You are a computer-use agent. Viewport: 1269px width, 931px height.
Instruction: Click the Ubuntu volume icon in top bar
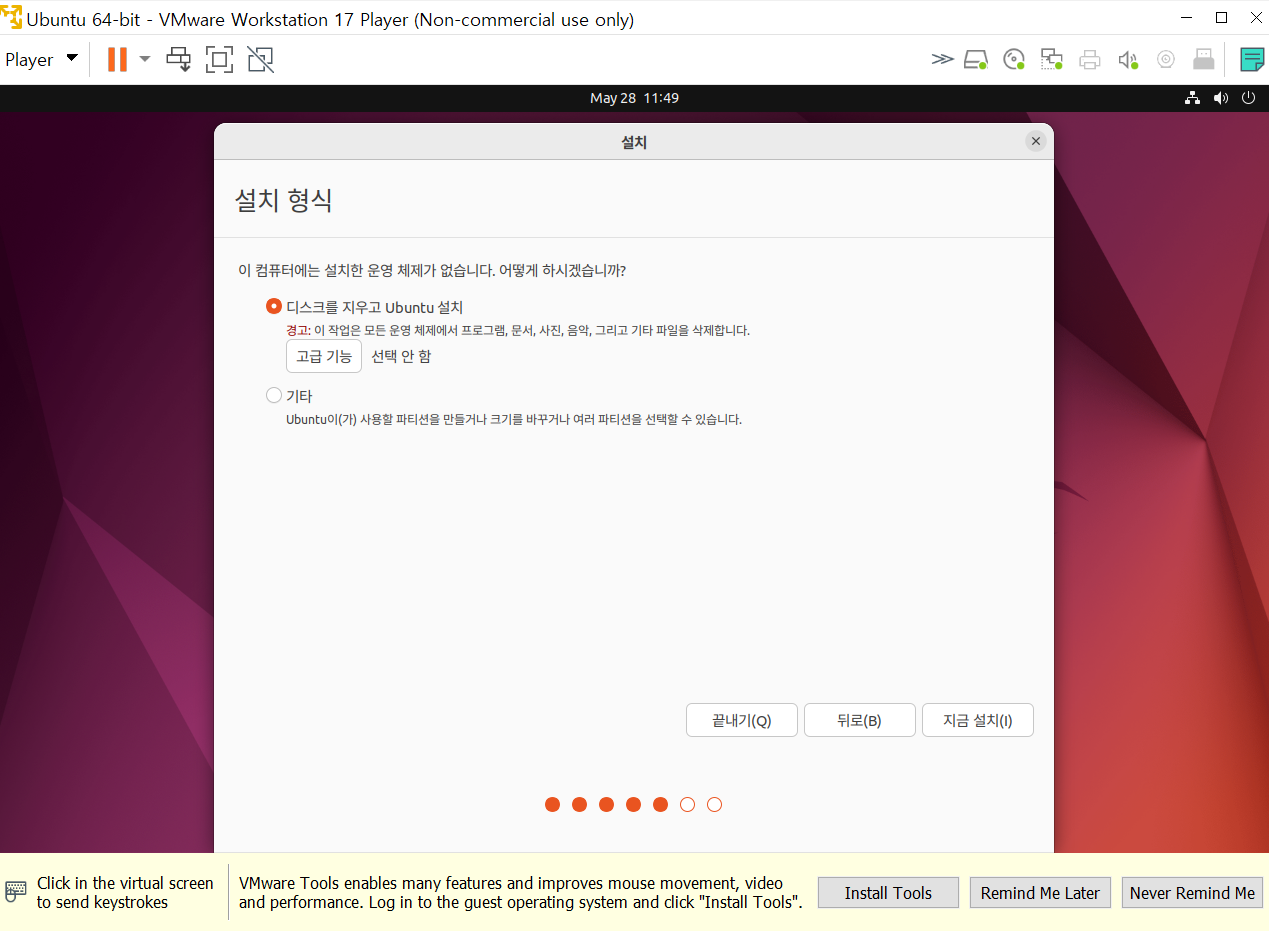1220,98
